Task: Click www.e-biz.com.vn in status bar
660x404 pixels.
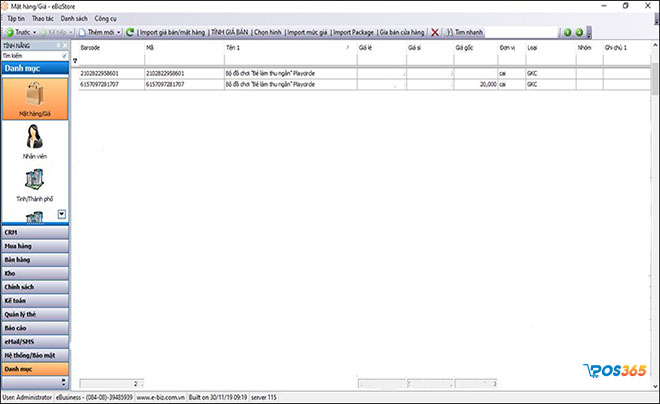Action: click(160, 397)
